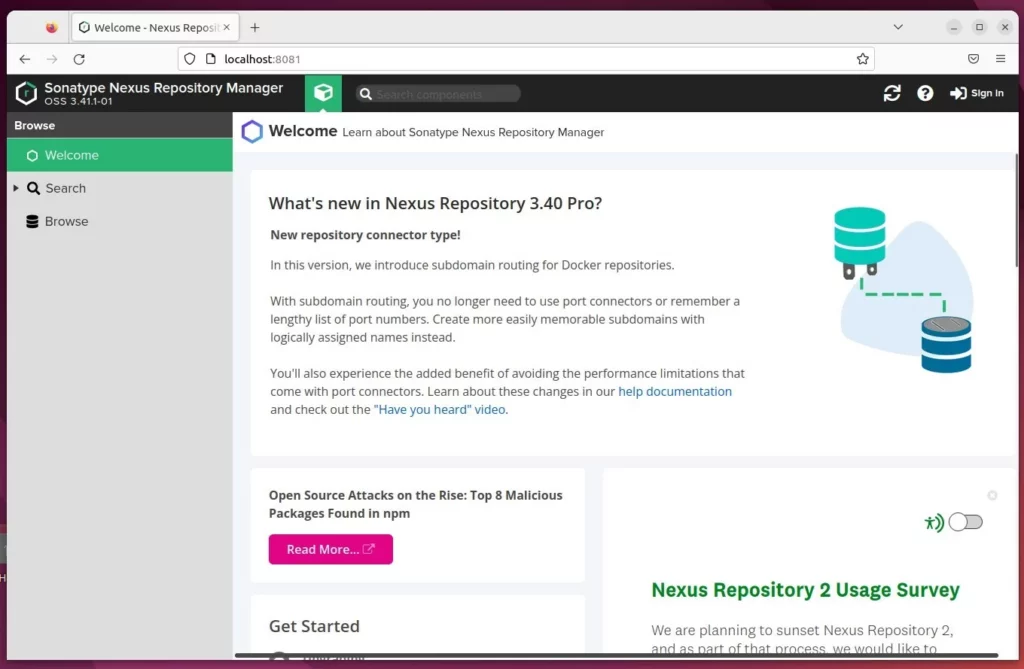Click the "What's new in Nexus Repository 3.40 Pro?" heading
Viewport: 1024px width, 669px height.
click(x=435, y=203)
